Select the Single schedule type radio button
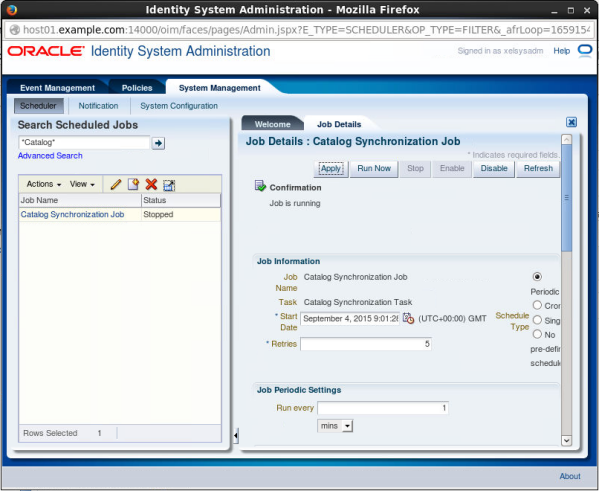This screenshot has height=491, width=599. (537, 319)
